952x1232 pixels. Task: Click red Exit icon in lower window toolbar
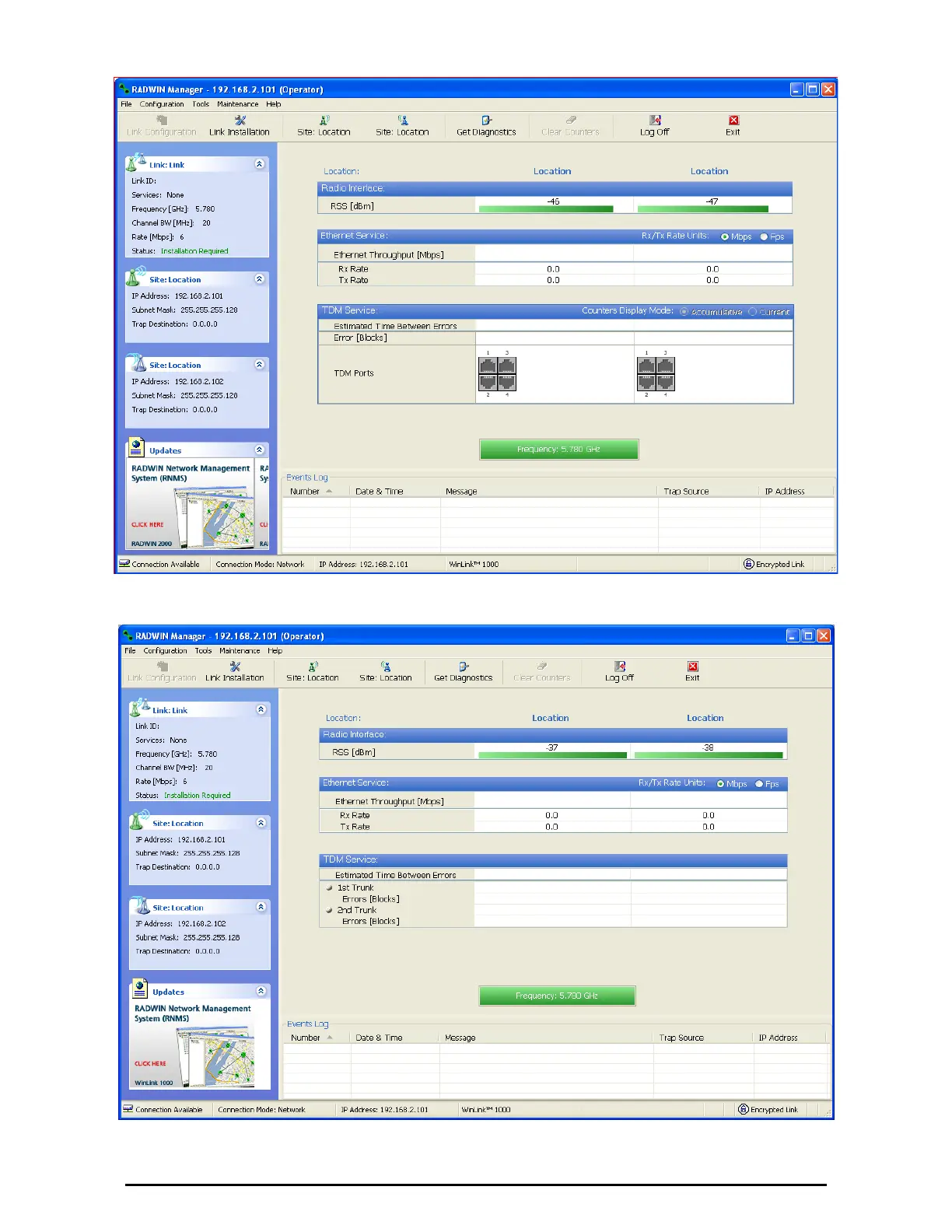(692, 667)
